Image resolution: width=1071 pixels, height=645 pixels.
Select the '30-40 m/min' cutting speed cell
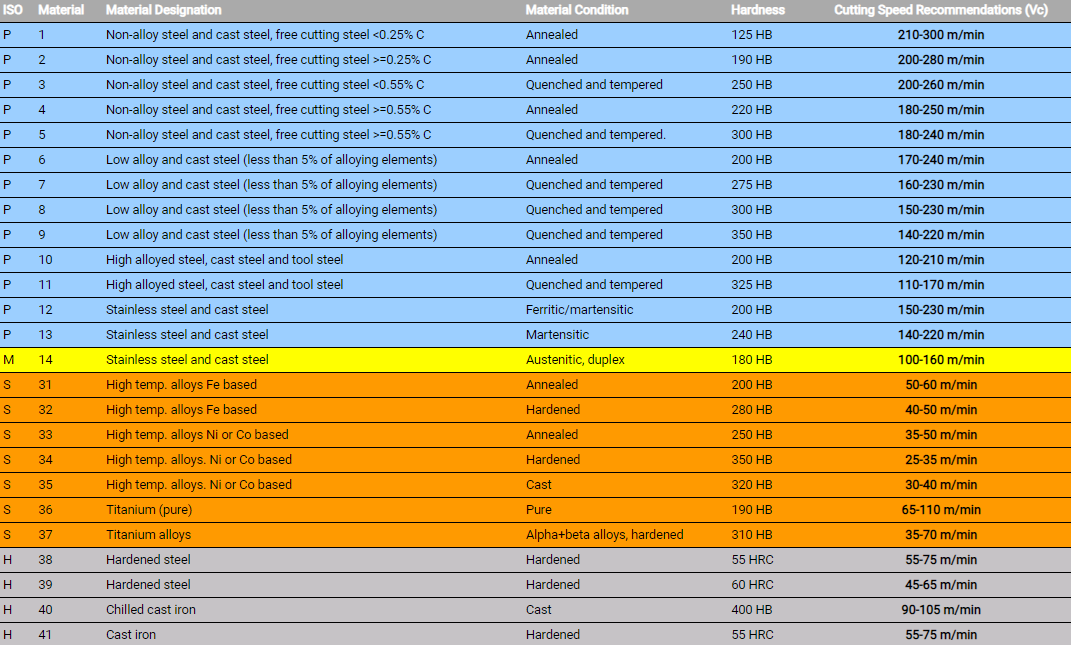coord(941,485)
